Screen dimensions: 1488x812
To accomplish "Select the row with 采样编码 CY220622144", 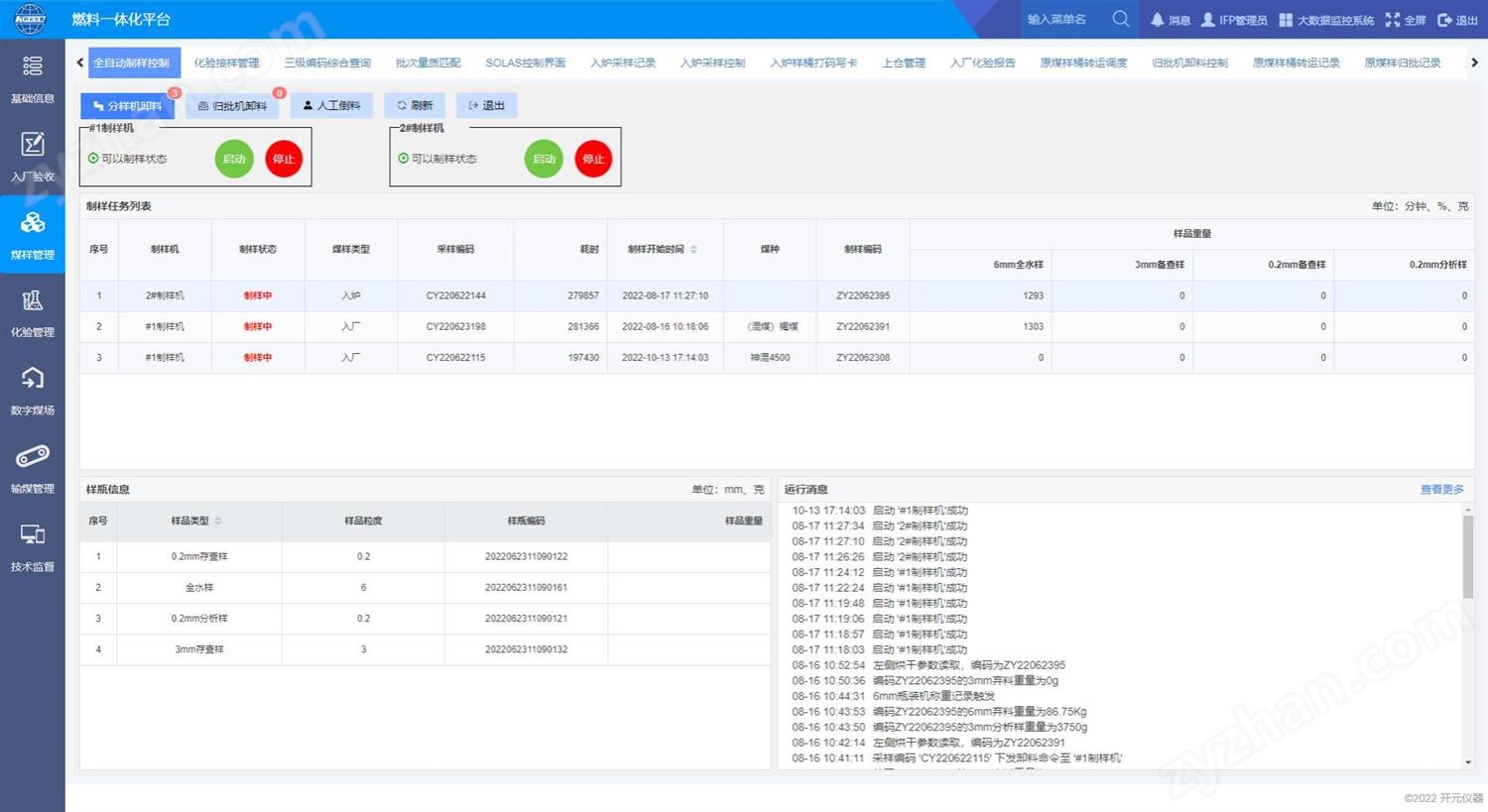I will click(777, 295).
